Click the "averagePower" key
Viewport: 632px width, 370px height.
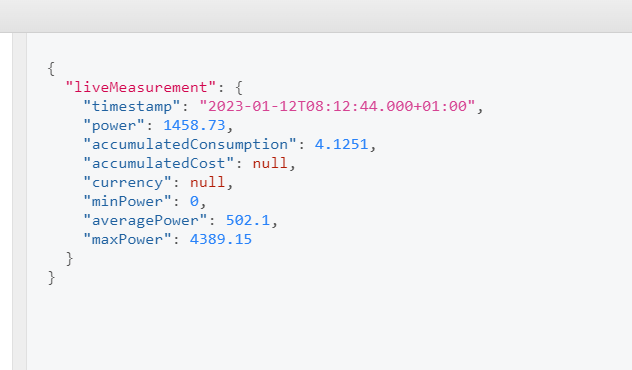[x=145, y=220]
